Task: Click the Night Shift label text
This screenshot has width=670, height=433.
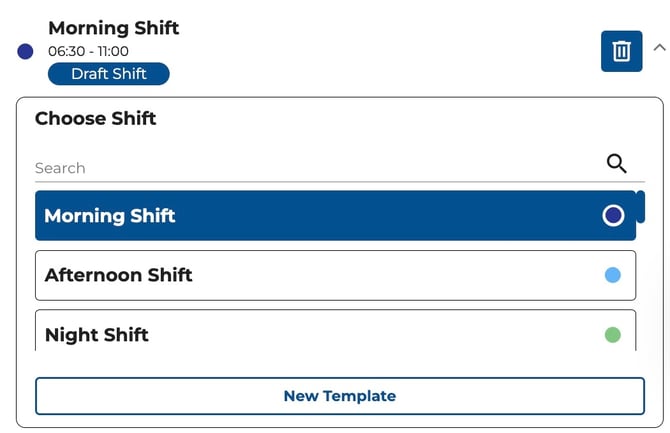Action: (97, 334)
